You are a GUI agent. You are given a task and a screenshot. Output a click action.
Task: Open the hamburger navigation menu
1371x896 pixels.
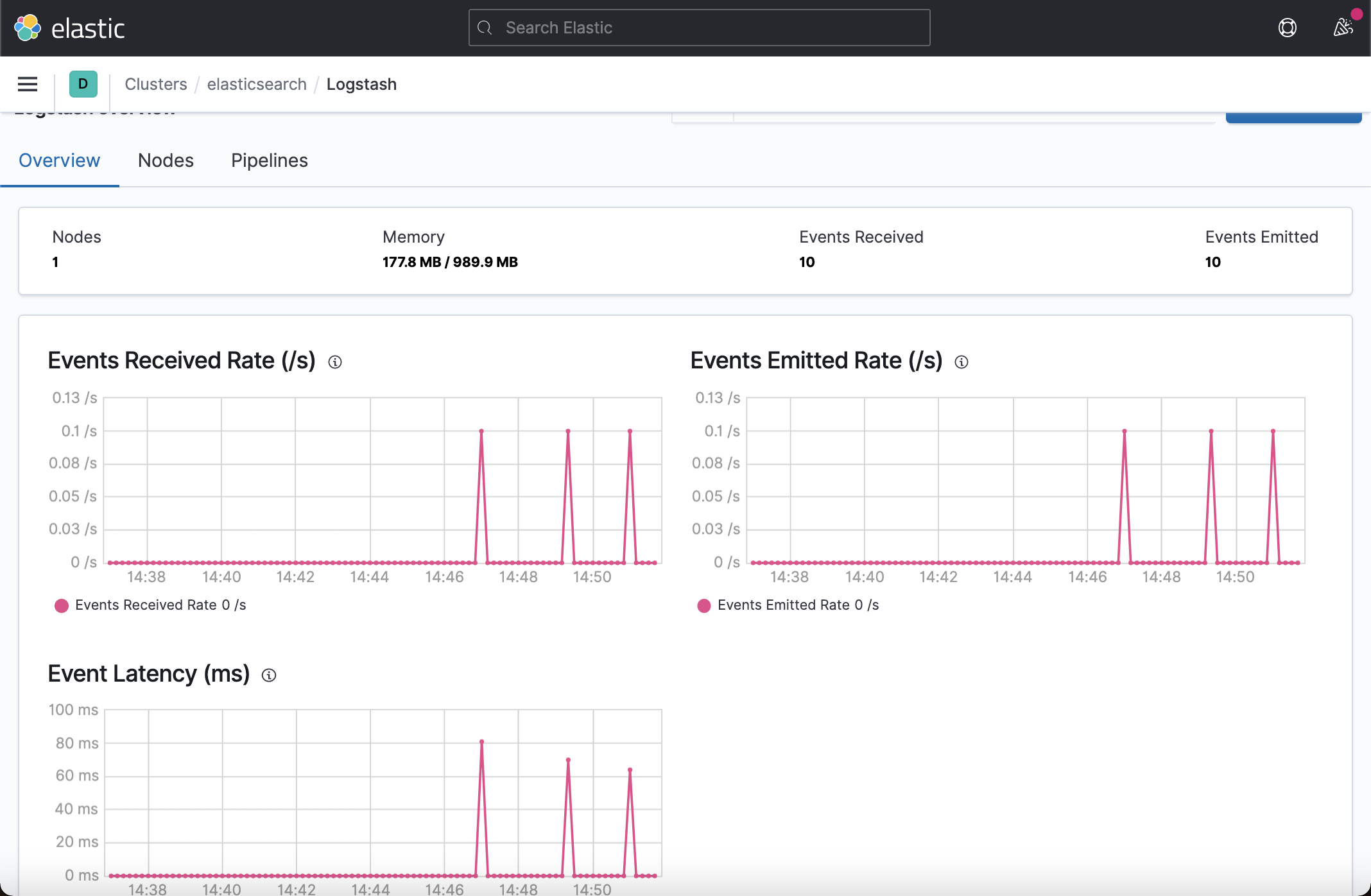(28, 84)
